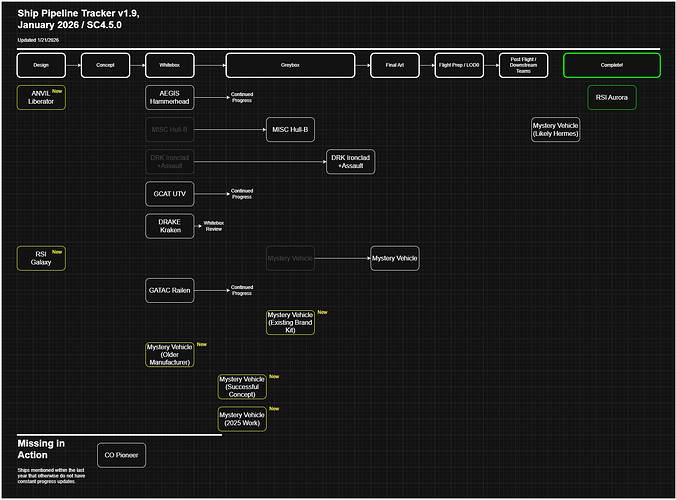Select the Flight Prep / LOC0 header
This screenshot has height=500, width=676.
pyautogui.click(x=459, y=66)
